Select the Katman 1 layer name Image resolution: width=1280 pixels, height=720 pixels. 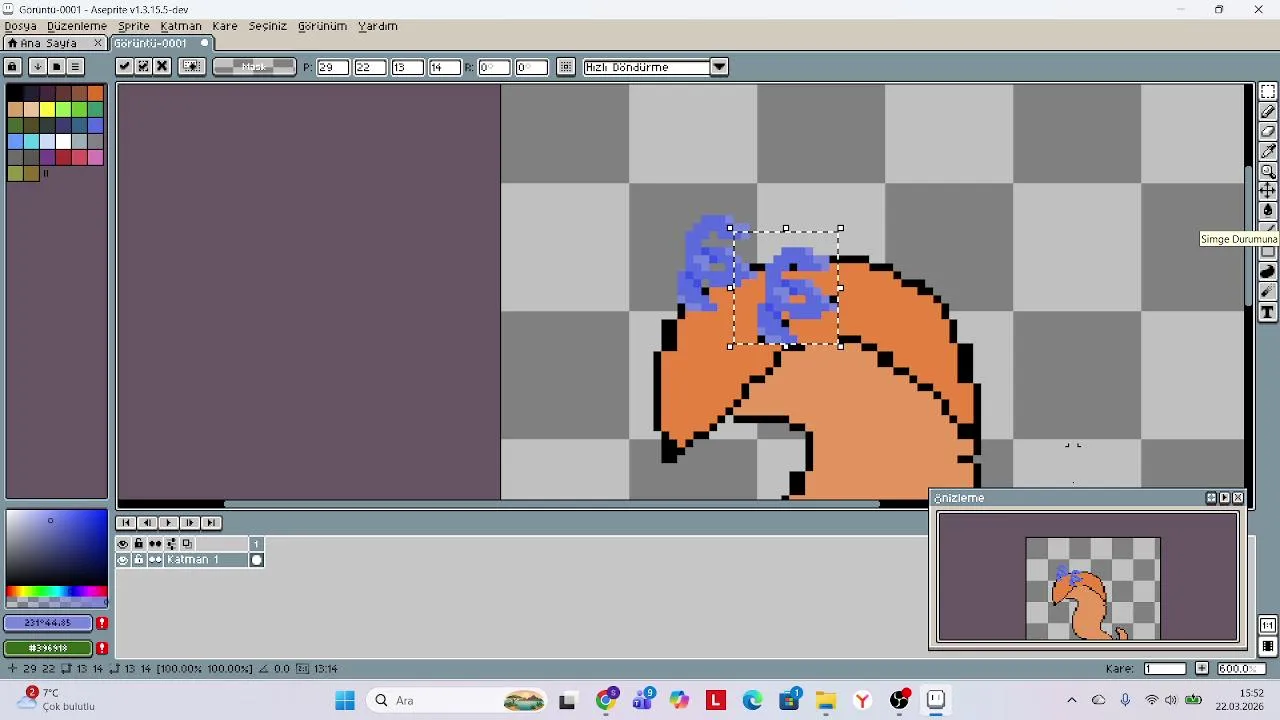206,560
